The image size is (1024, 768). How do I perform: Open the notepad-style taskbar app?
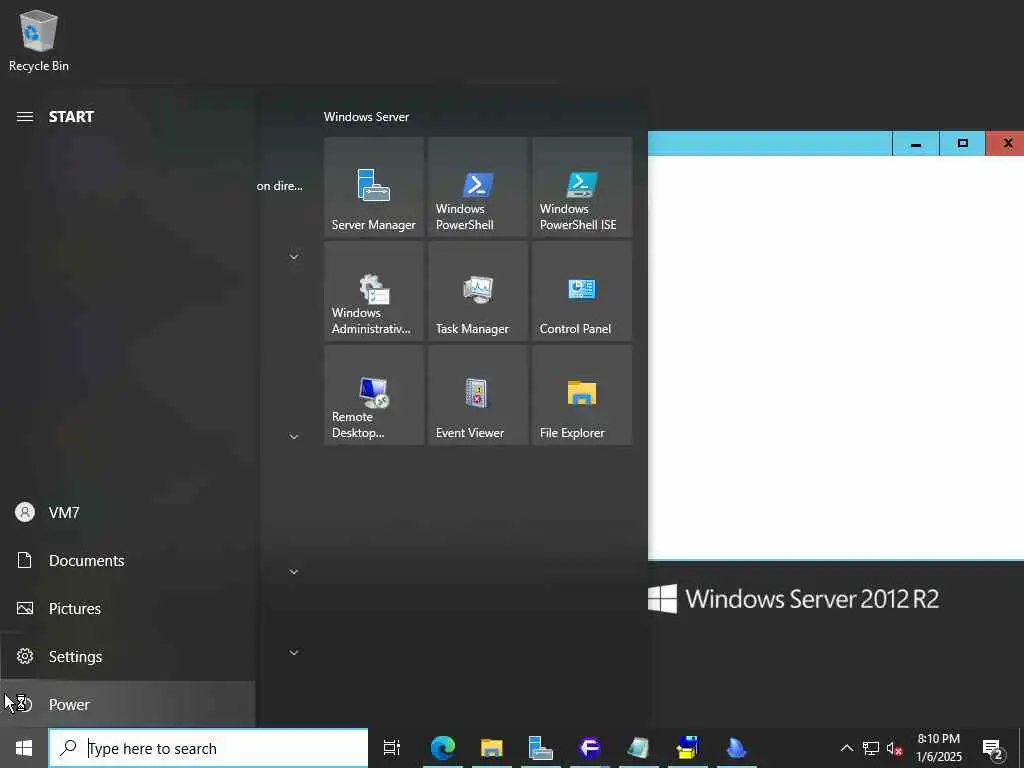pyautogui.click(x=639, y=748)
